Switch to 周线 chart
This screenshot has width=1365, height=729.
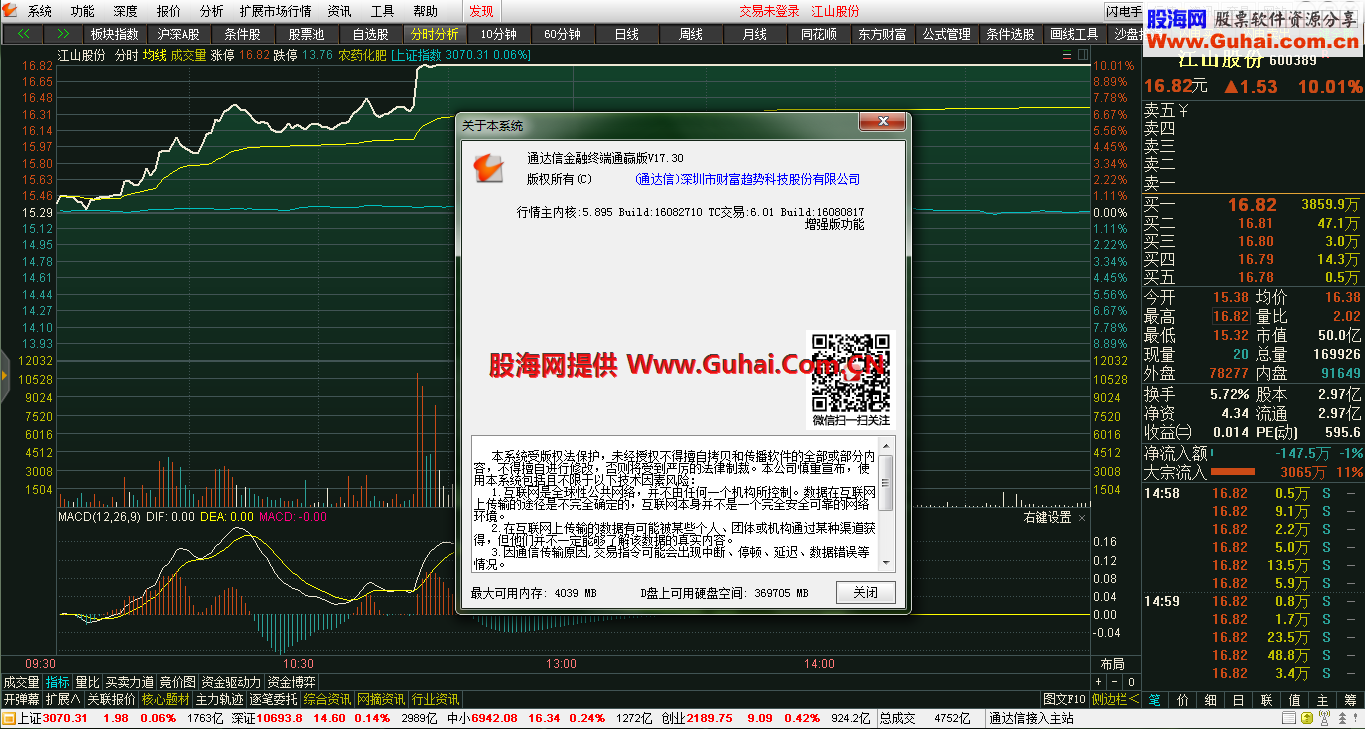click(690, 34)
